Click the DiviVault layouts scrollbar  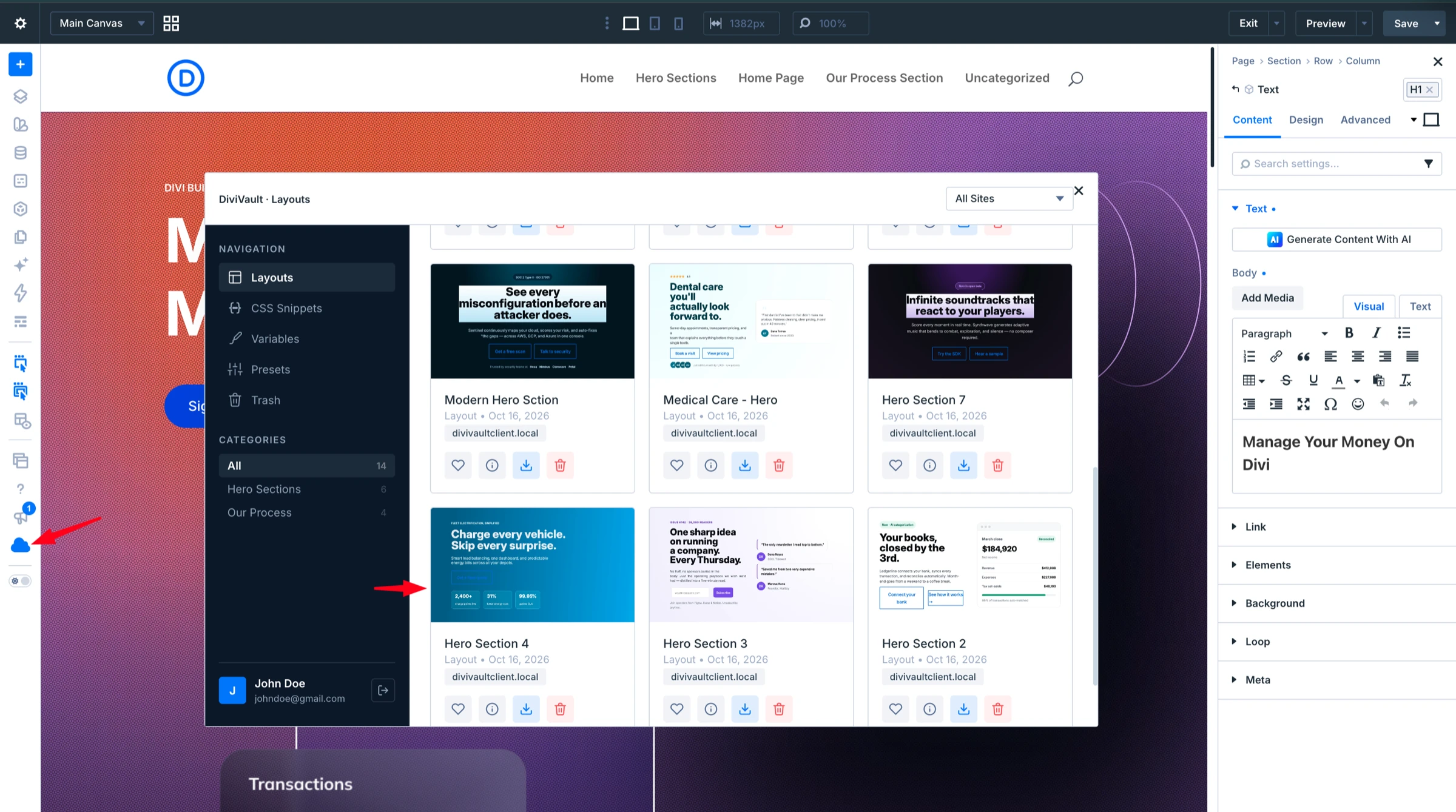1094,576
